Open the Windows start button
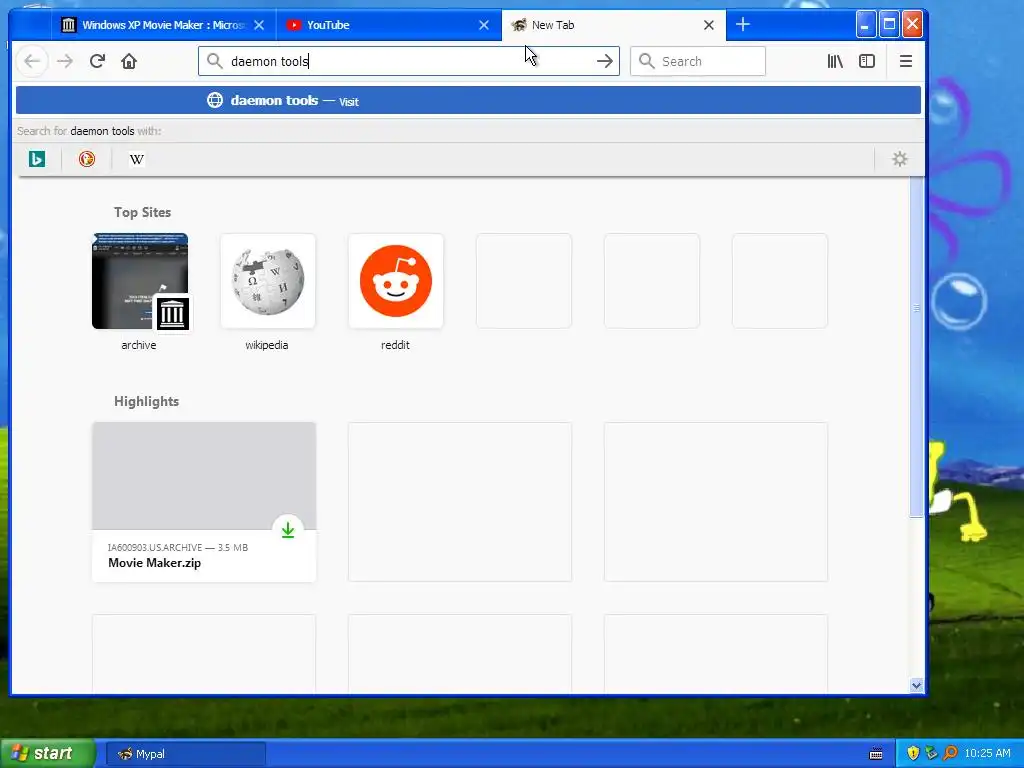 click(47, 753)
